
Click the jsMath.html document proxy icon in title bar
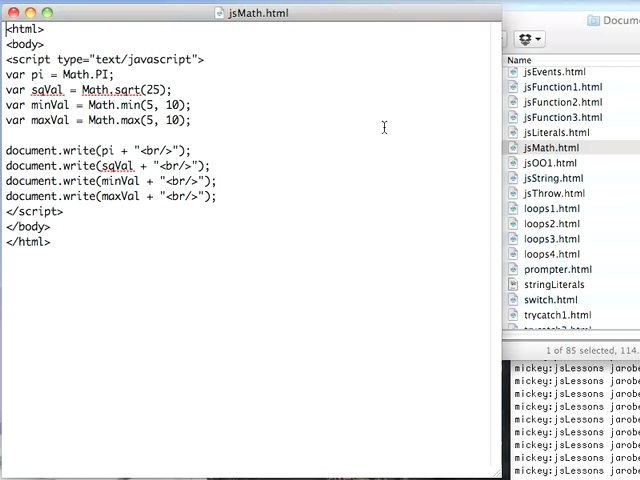click(x=220, y=13)
